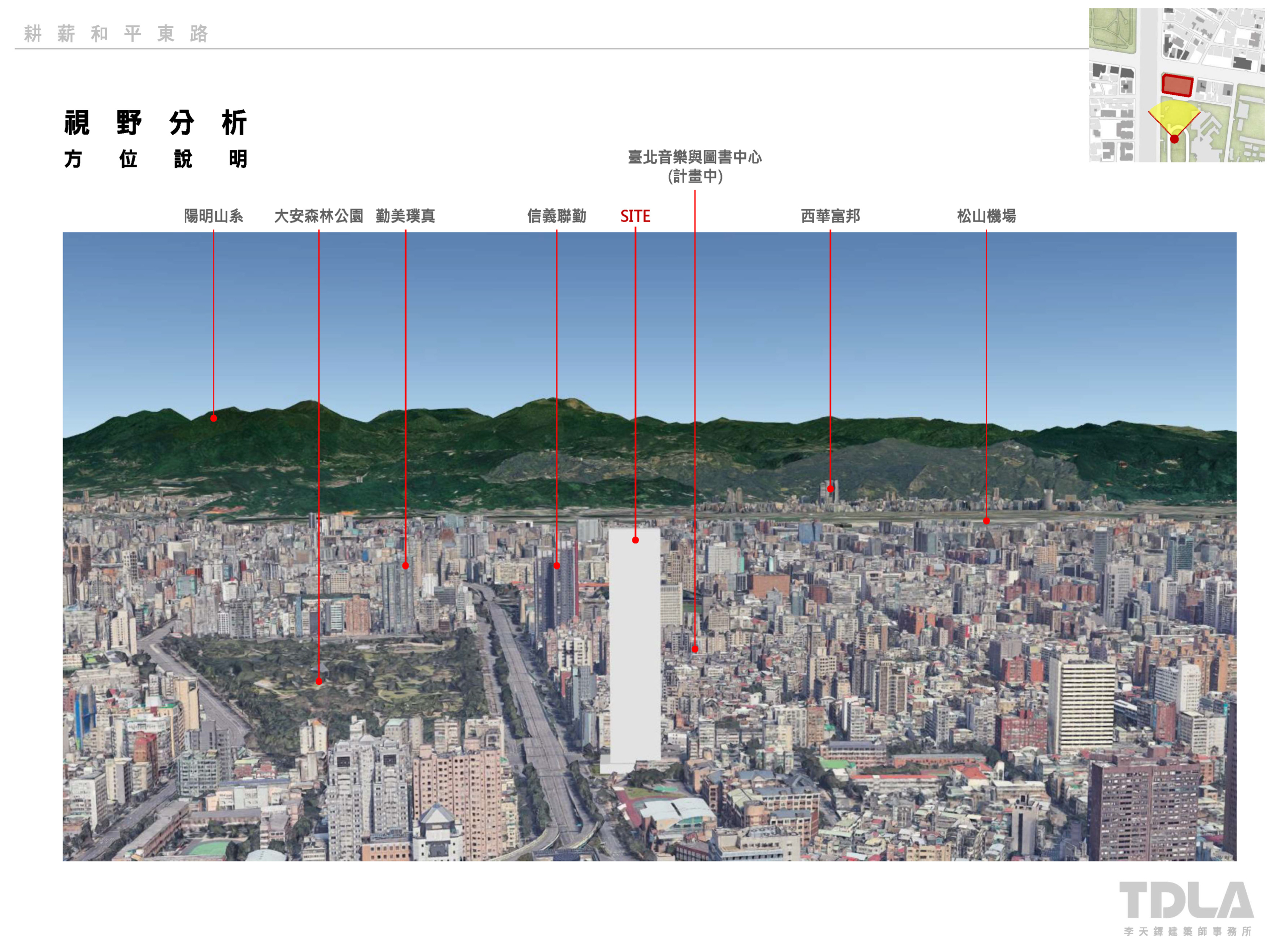Viewport: 1271px width, 952px height.
Task: Click red dot at 西華富邦 building
Action: [x=830, y=489]
